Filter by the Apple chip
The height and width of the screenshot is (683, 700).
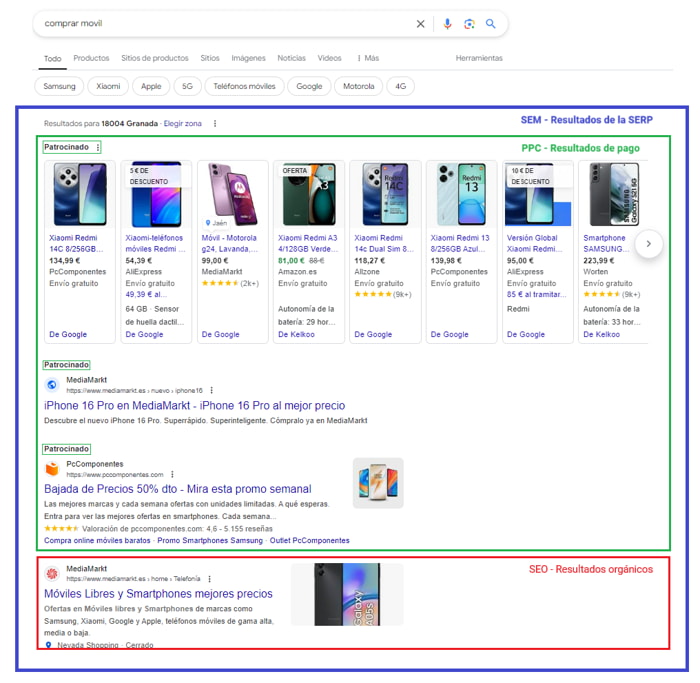pyautogui.click(x=151, y=86)
